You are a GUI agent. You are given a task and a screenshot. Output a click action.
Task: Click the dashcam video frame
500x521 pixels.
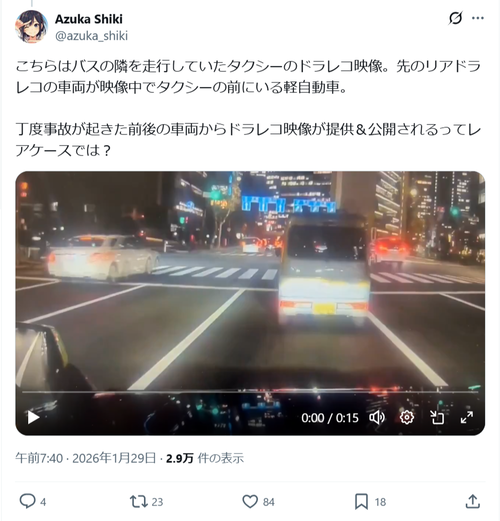[x=250, y=280]
